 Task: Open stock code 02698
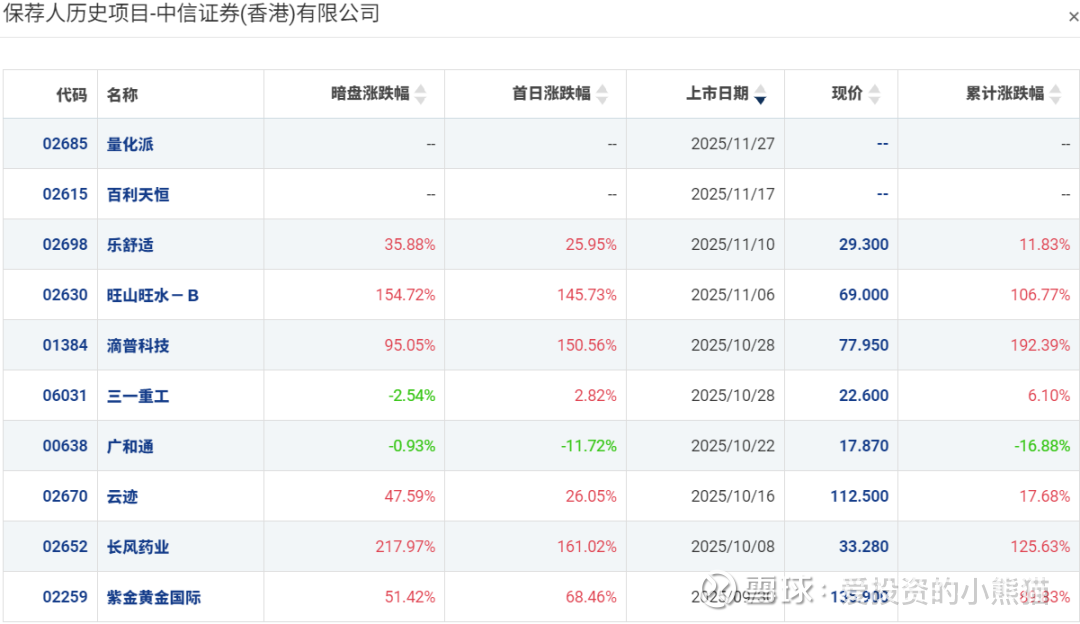tap(65, 245)
